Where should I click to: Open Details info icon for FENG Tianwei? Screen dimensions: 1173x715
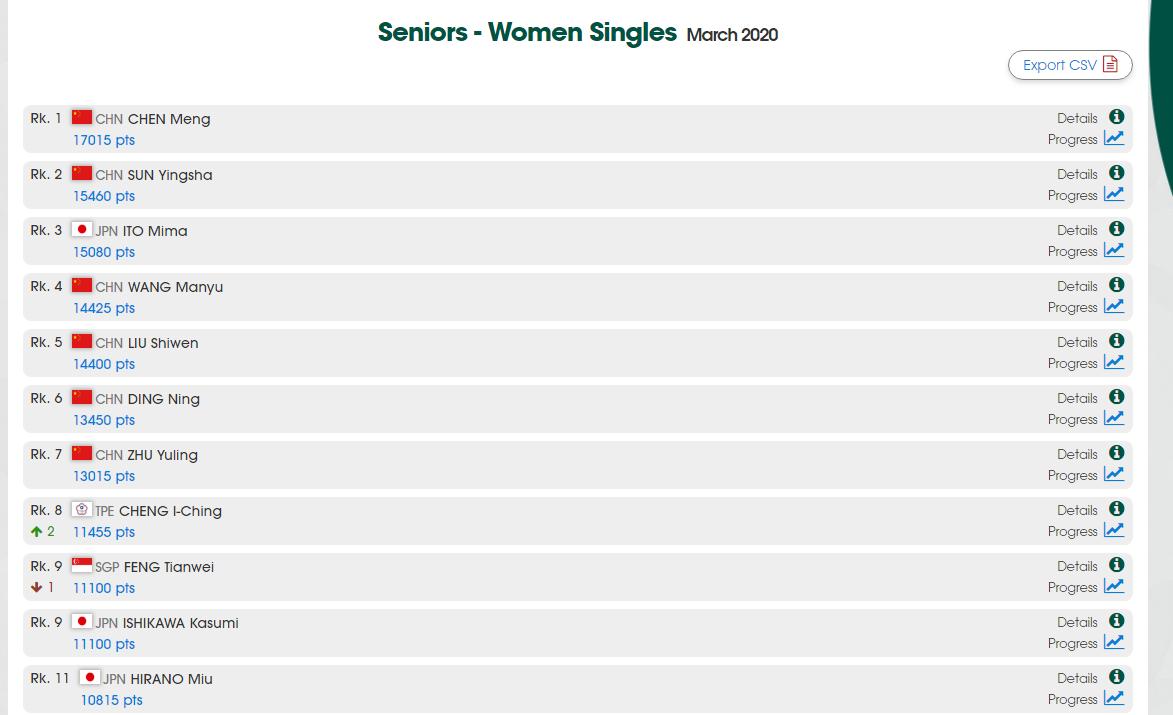[1116, 565]
